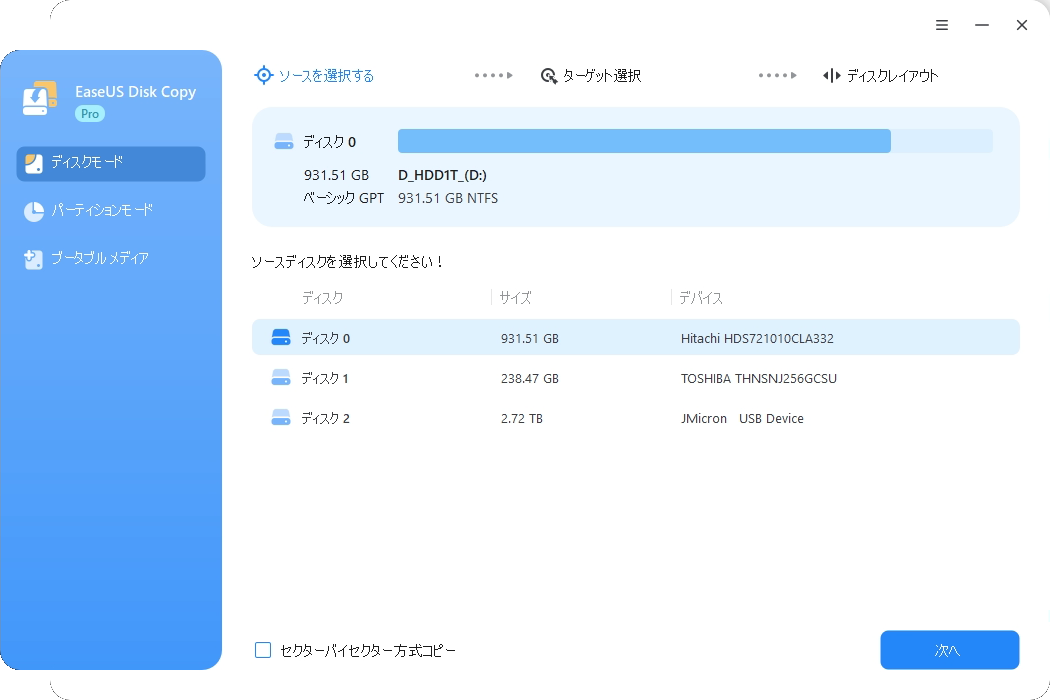Image resolution: width=1050 pixels, height=700 pixels.
Task: Click ソースディスクを選択してください prompt text
Action: (348, 262)
